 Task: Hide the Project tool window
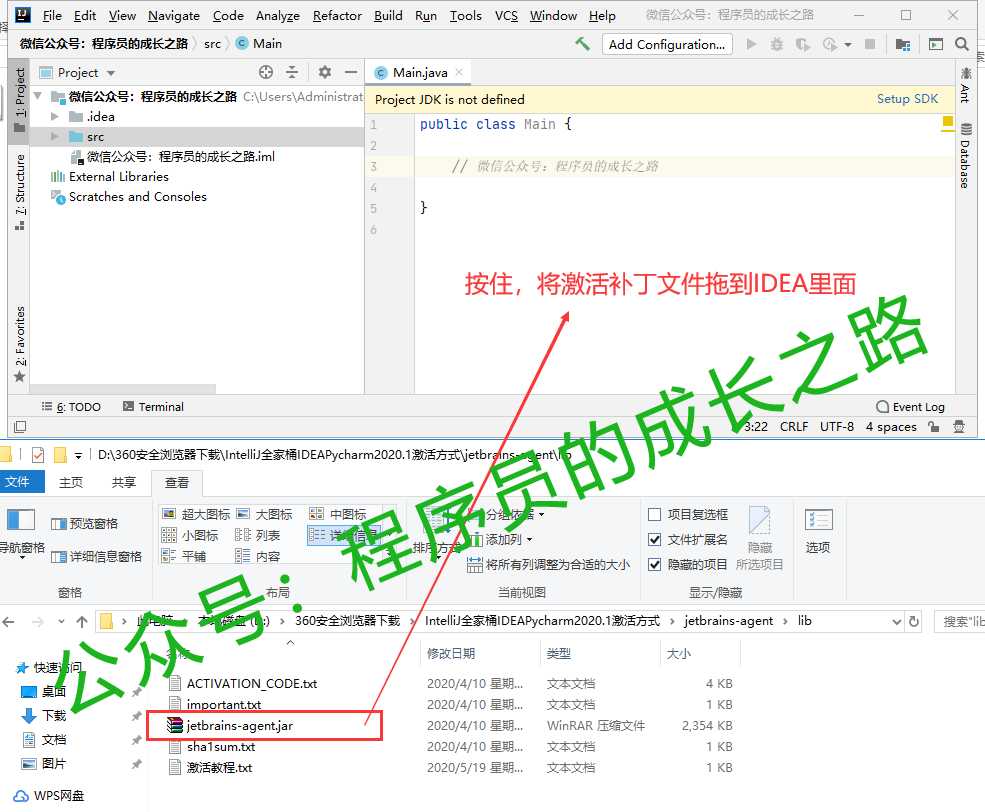tap(351, 72)
